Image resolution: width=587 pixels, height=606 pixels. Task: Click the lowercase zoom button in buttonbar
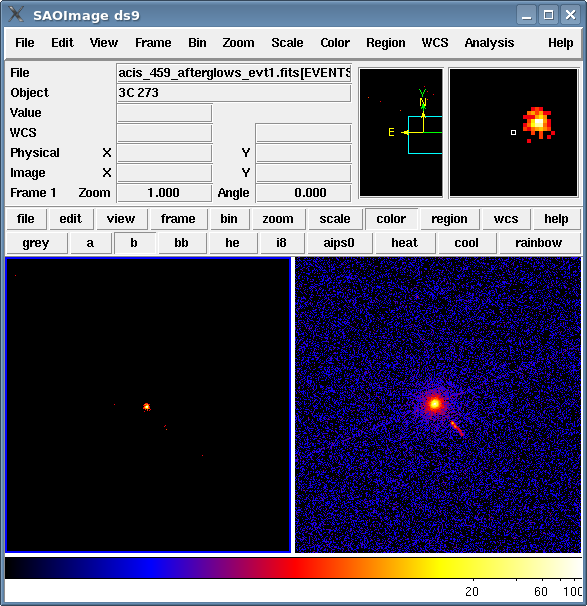(278, 219)
